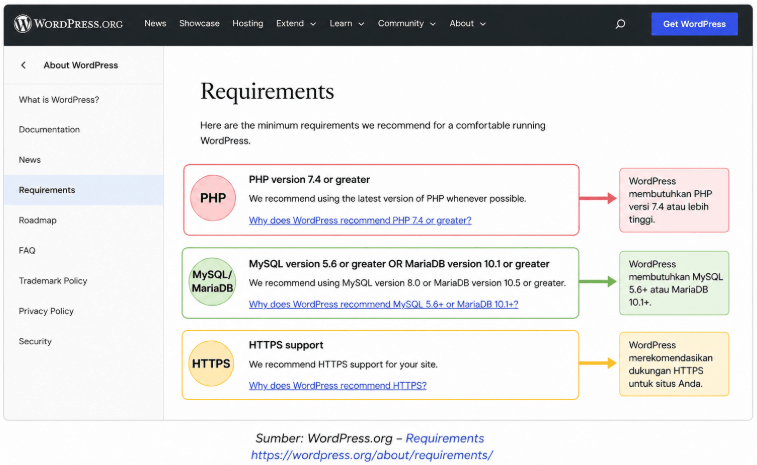The image size is (757, 465).
Task: Open 'Why does WordPress recommend PHP 7.4' link
Action: point(360,220)
